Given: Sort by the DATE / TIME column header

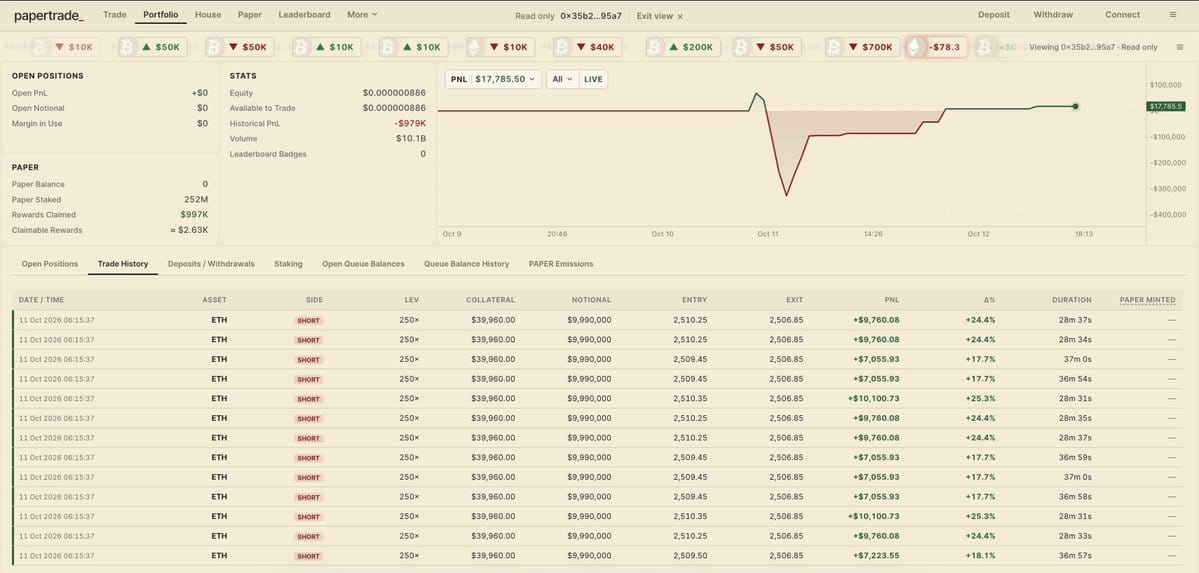Looking at the screenshot, I should click(x=41, y=300).
